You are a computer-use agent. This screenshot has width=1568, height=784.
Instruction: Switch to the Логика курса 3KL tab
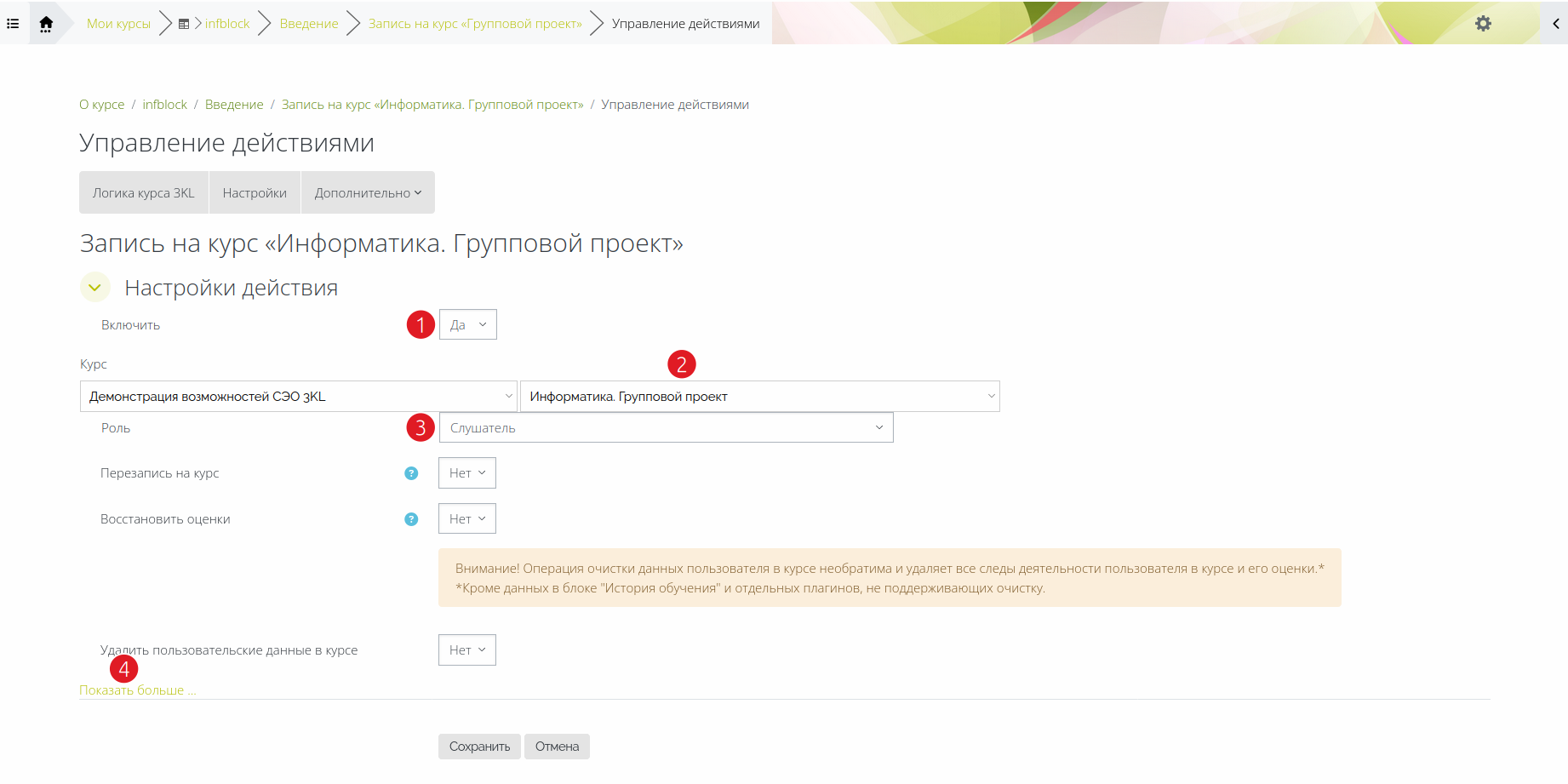(x=144, y=193)
